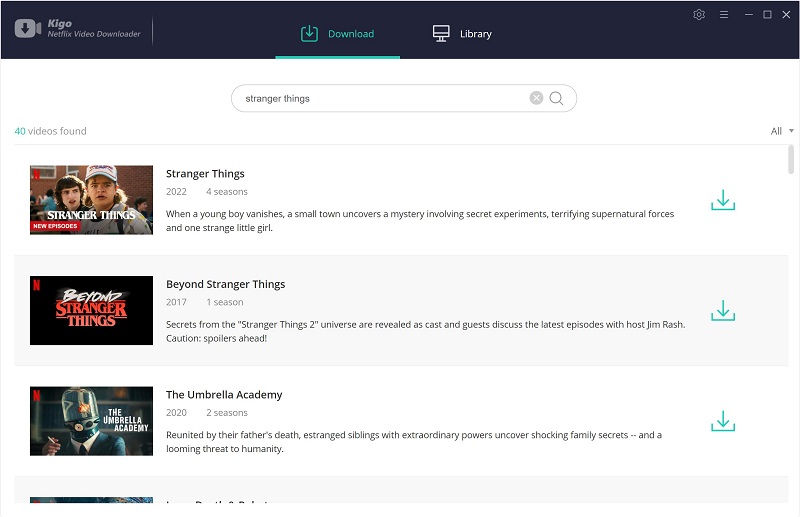This screenshot has width=800, height=517.
Task: Click the year '2017' for Beyond Stranger Things
Action: [176, 302]
